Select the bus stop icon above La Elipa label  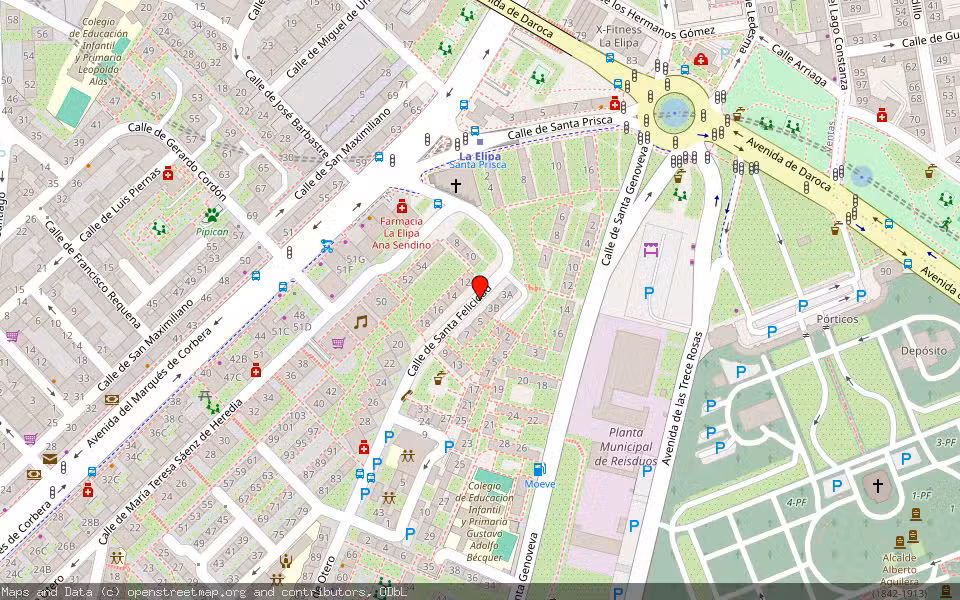click(474, 130)
